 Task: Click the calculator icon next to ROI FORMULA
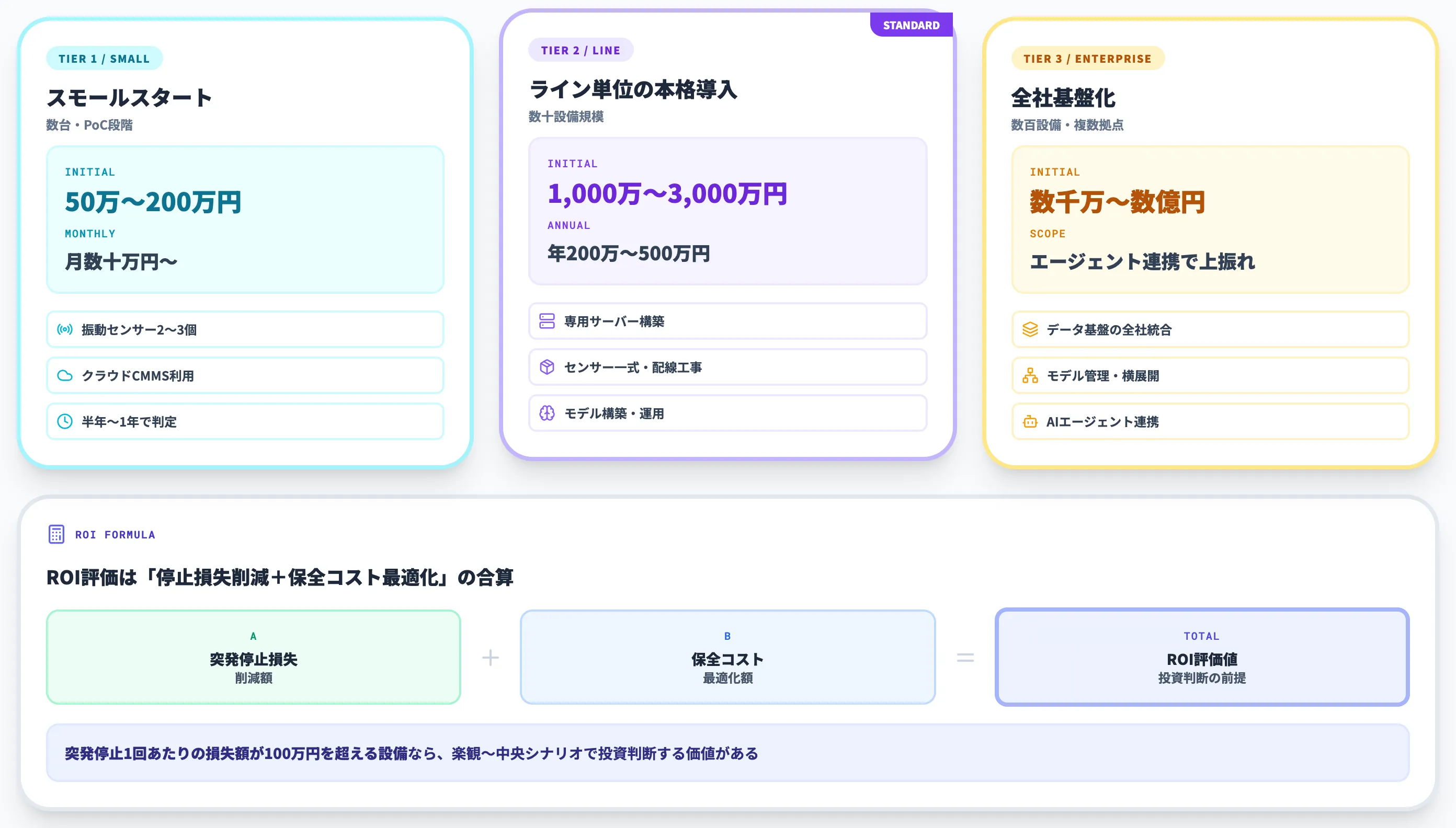56,534
